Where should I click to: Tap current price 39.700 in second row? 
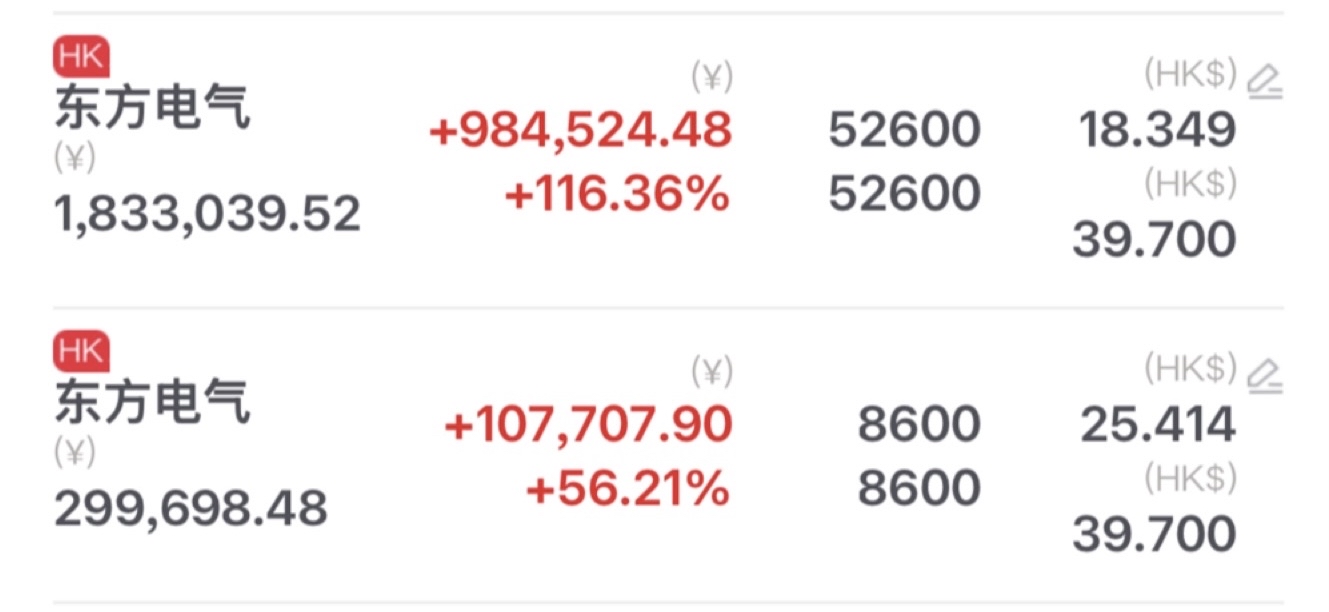click(x=1154, y=534)
